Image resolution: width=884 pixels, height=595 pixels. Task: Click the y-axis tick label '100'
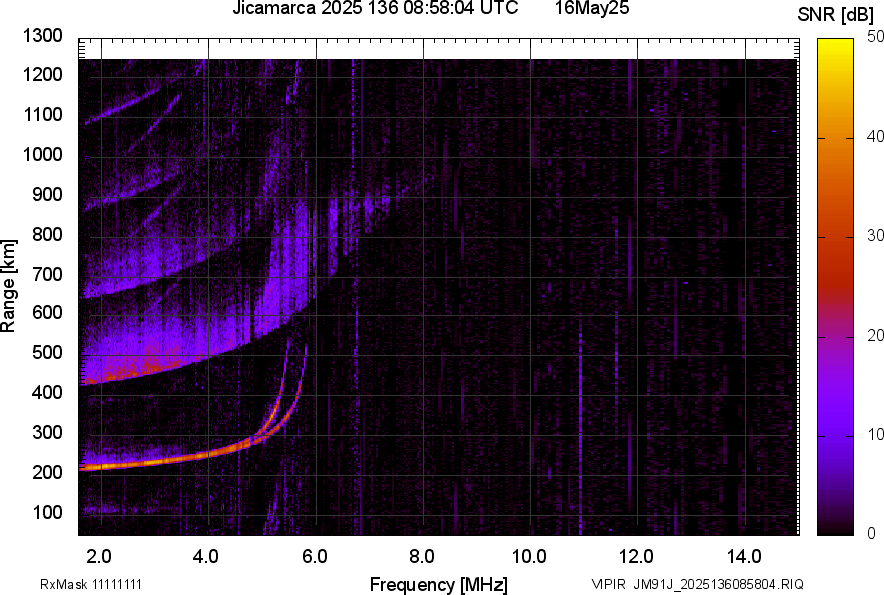click(47, 512)
